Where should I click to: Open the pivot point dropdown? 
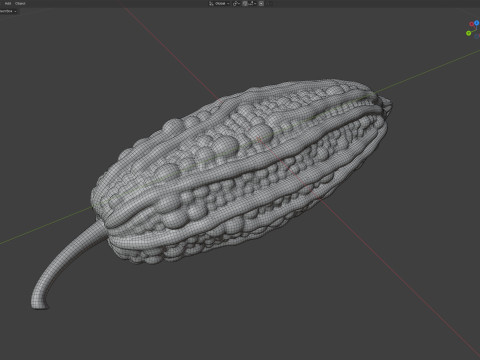pyautogui.click(x=236, y=4)
